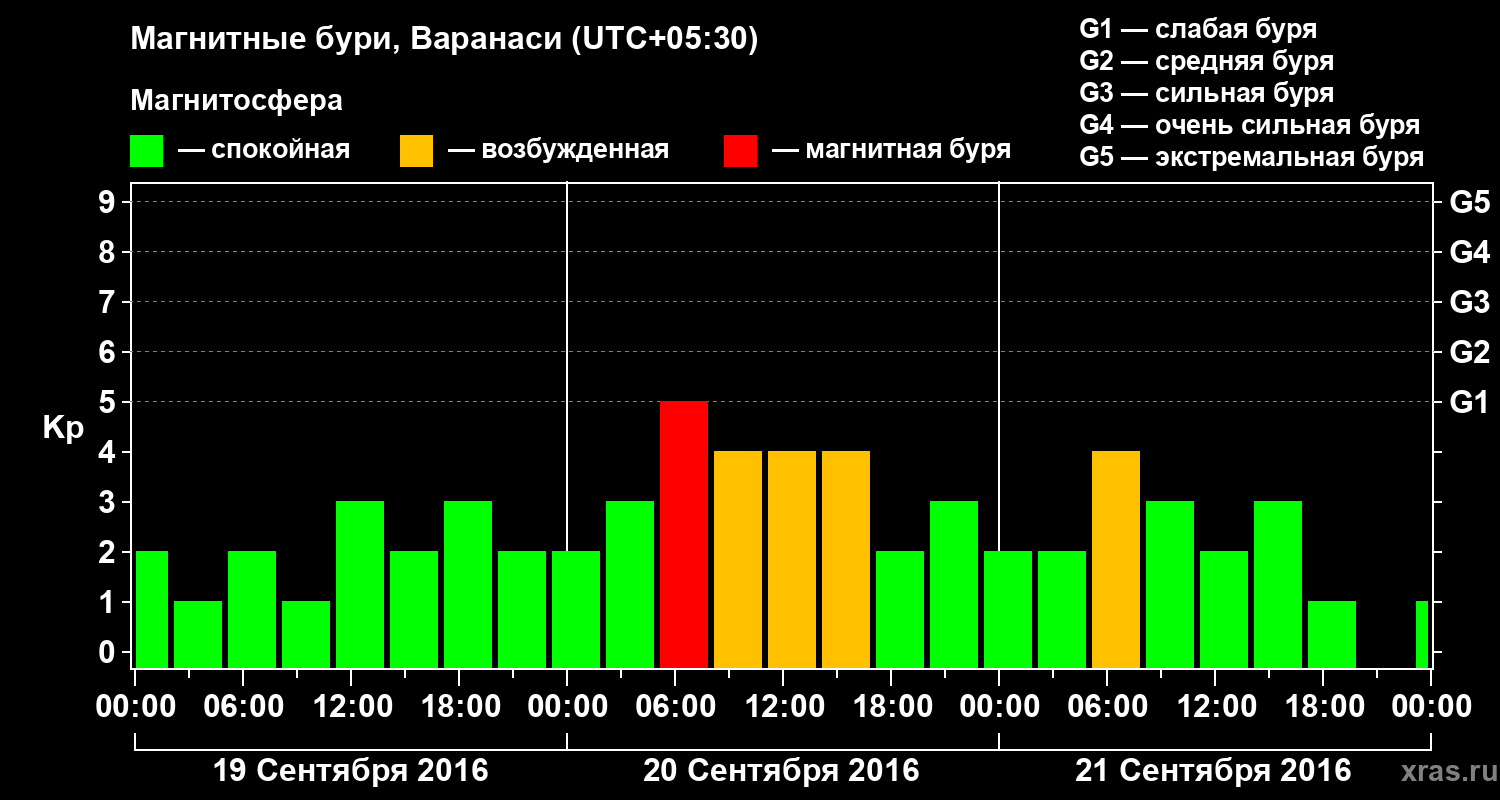This screenshot has width=1500, height=800.
Task: Click the G4 right axis label
Action: pyautogui.click(x=1469, y=252)
